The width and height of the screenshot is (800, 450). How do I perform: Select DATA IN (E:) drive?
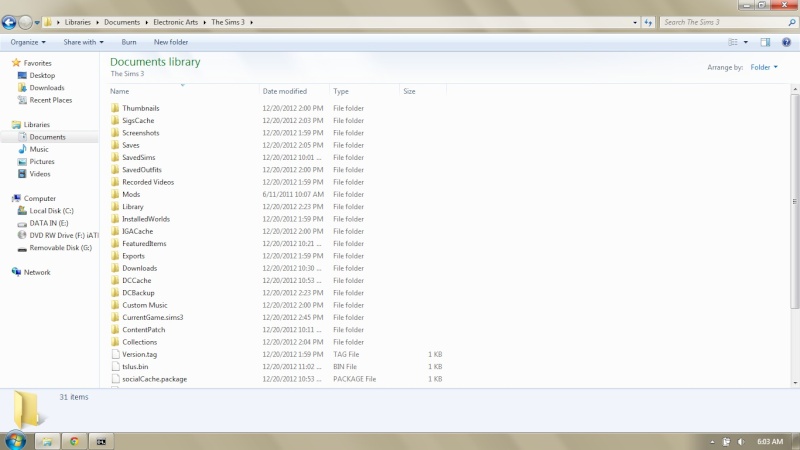pos(43,223)
